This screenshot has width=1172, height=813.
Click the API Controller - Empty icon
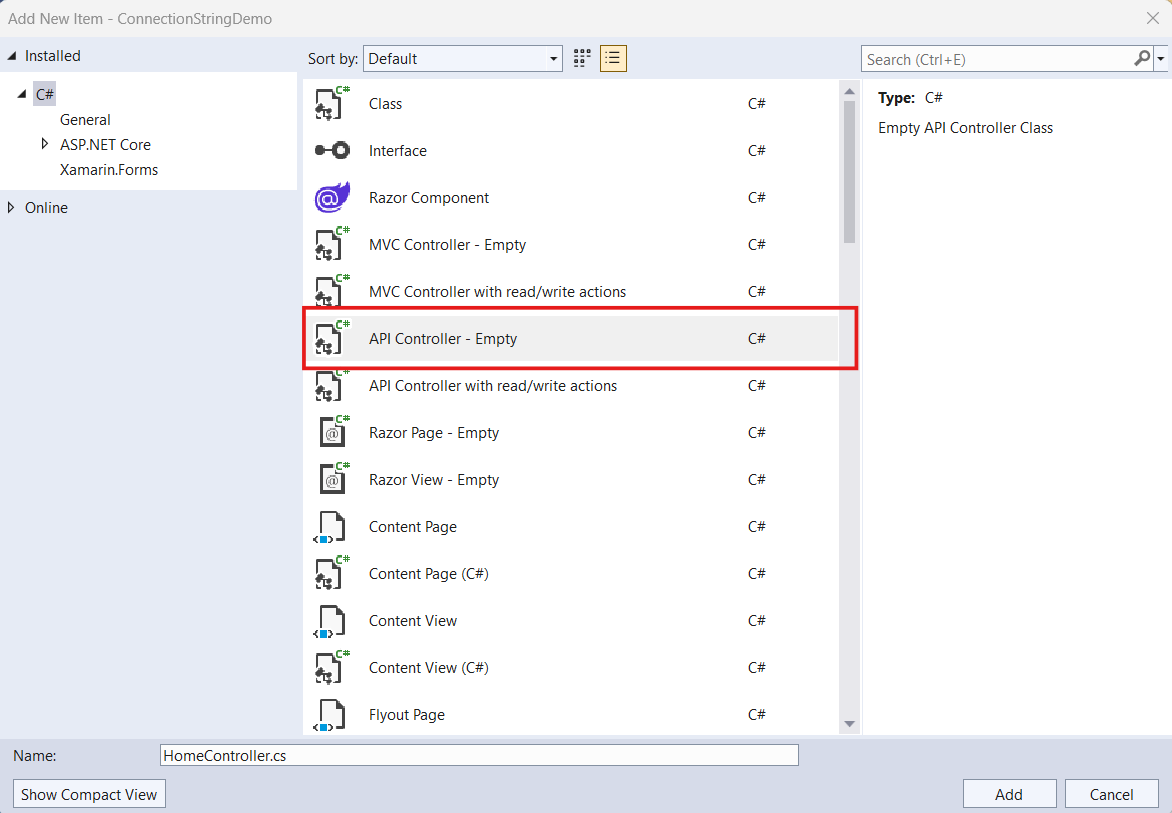332,339
